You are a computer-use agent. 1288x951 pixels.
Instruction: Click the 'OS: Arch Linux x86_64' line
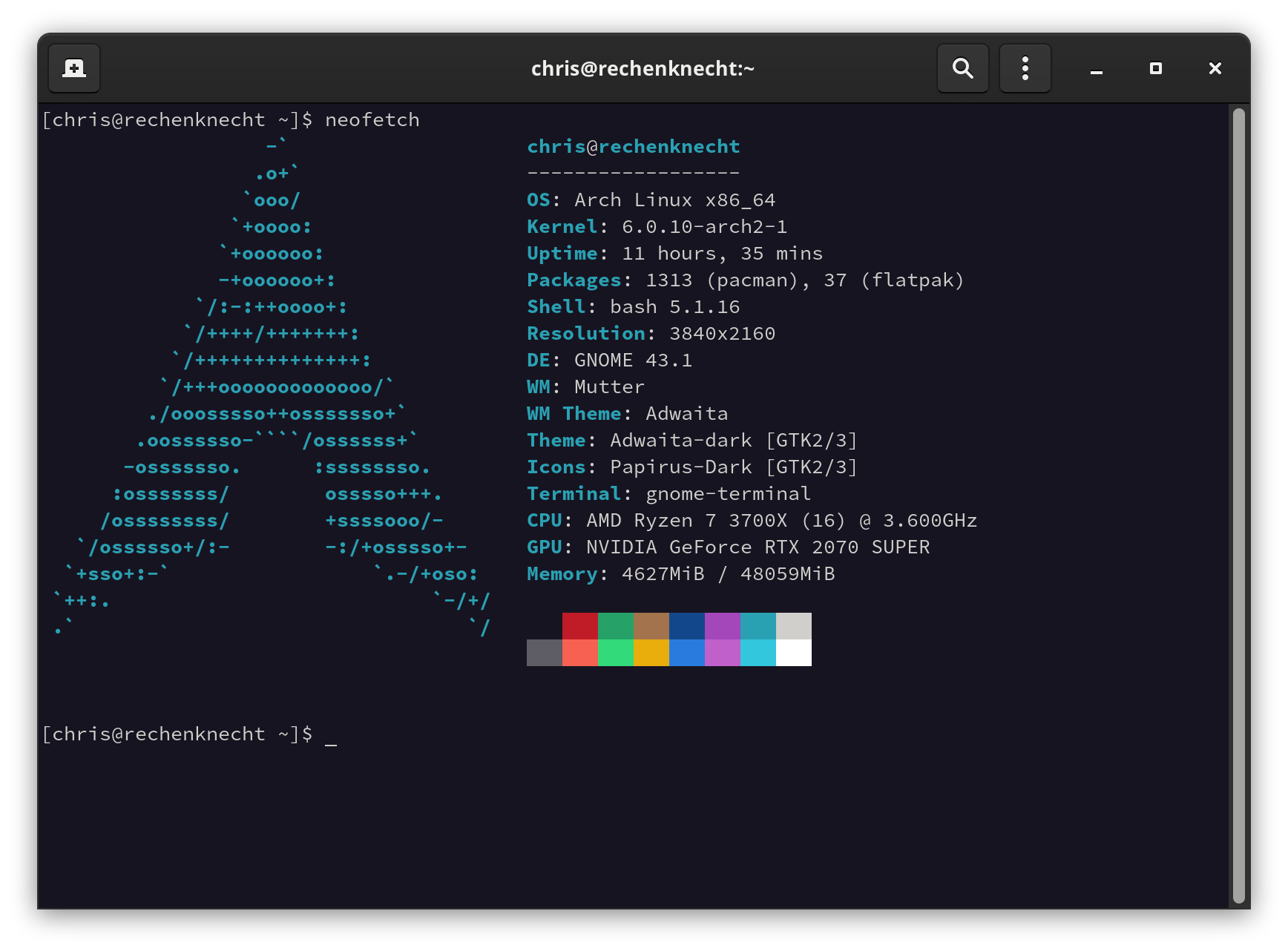pyautogui.click(x=651, y=200)
